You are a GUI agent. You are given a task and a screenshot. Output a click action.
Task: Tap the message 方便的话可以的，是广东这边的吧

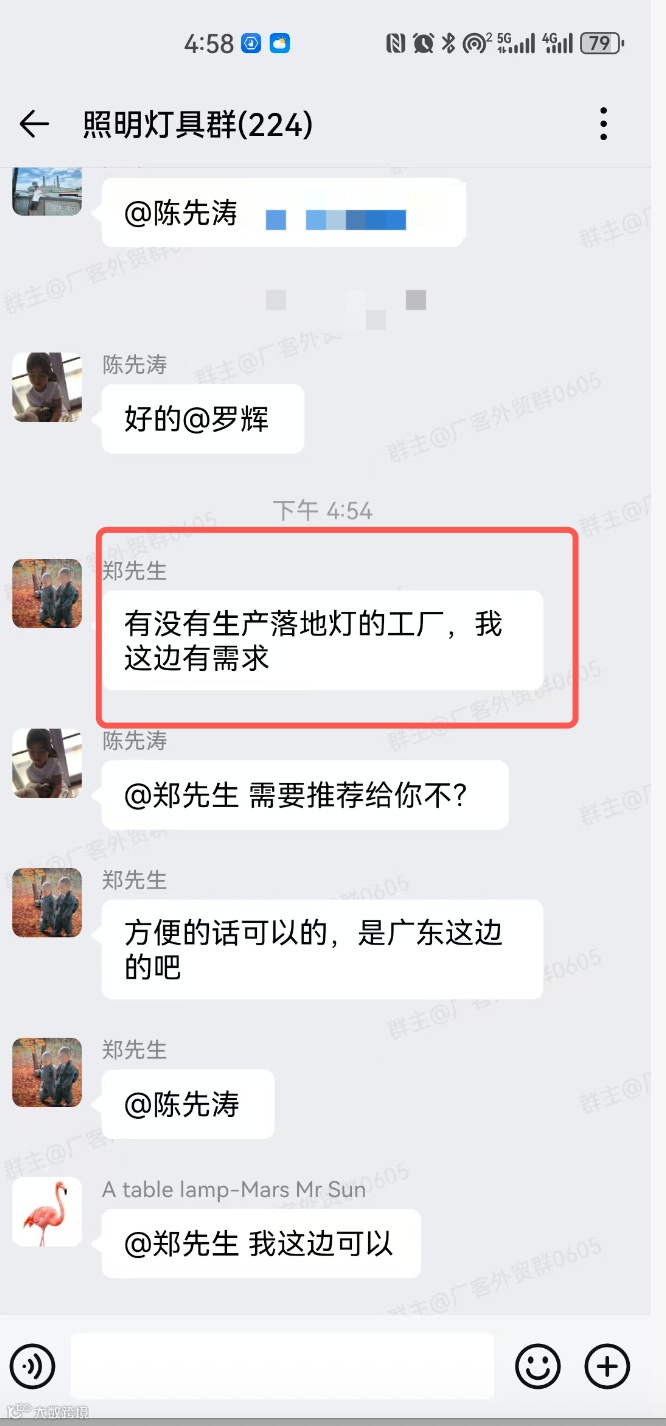pos(322,949)
